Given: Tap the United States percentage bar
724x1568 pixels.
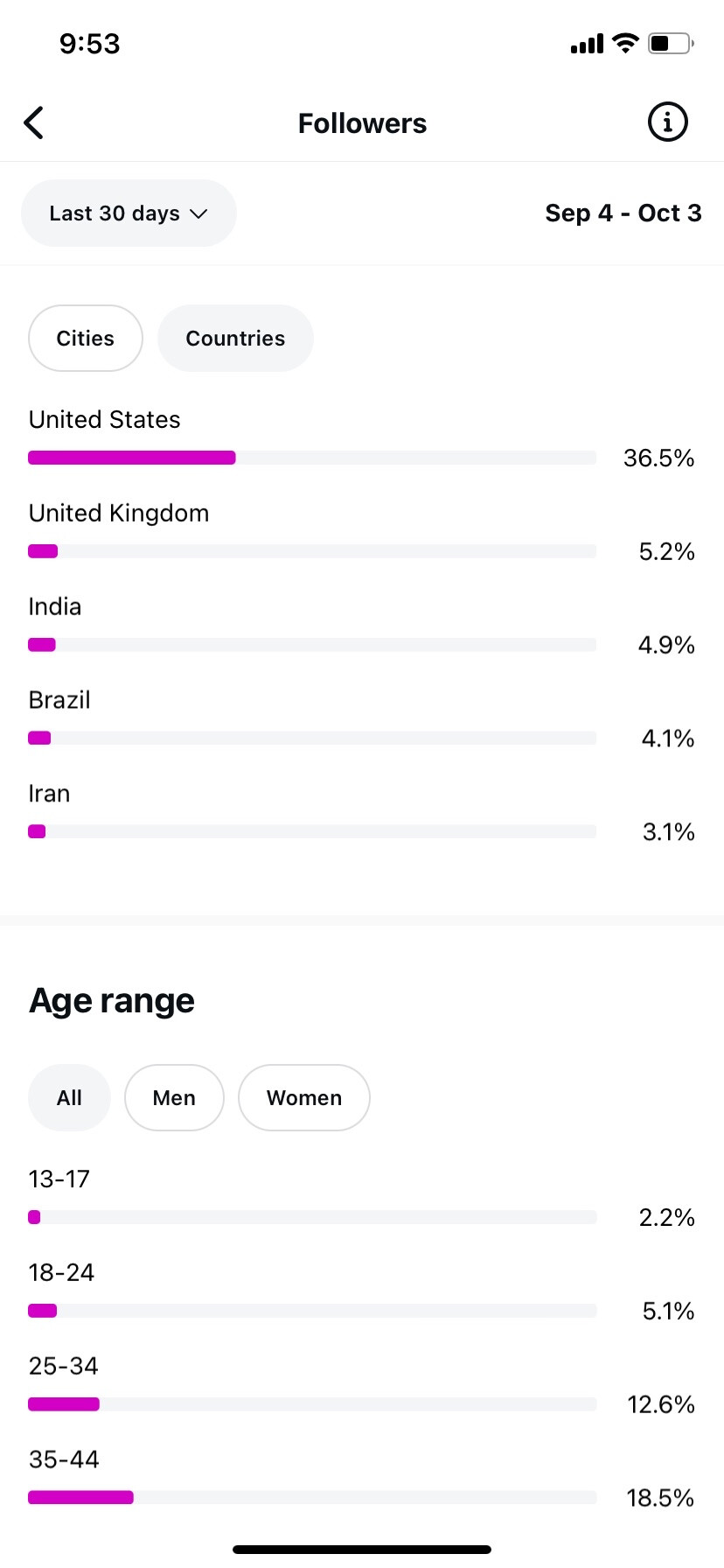Looking at the screenshot, I should tap(312, 458).
